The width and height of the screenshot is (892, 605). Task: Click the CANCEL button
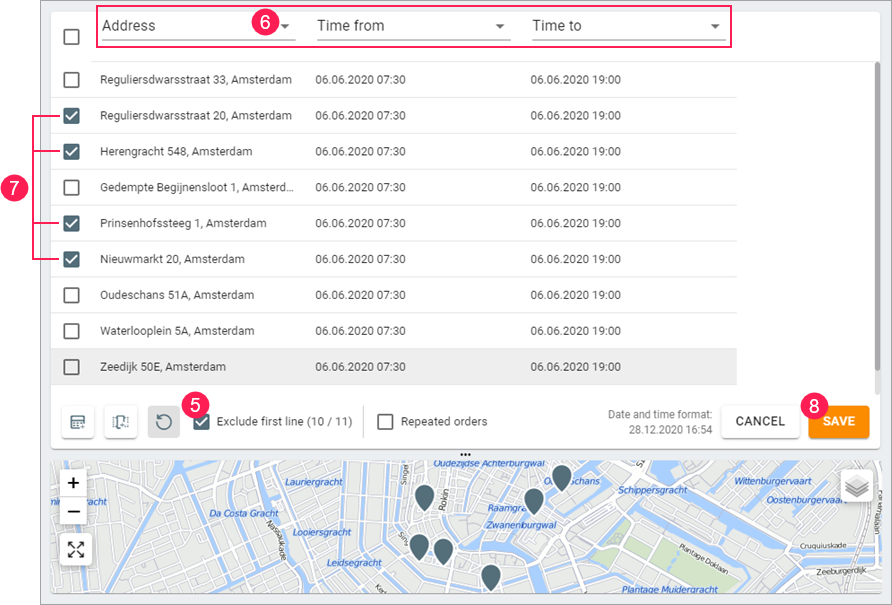tap(760, 422)
